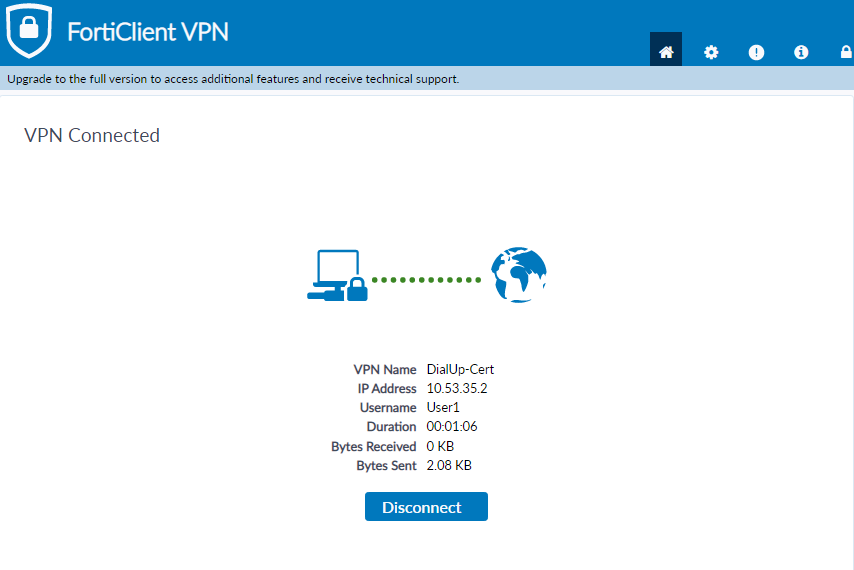The width and height of the screenshot is (854, 570).
Task: Click the Bytes Sent 2.08 KB value
Action: coord(449,466)
